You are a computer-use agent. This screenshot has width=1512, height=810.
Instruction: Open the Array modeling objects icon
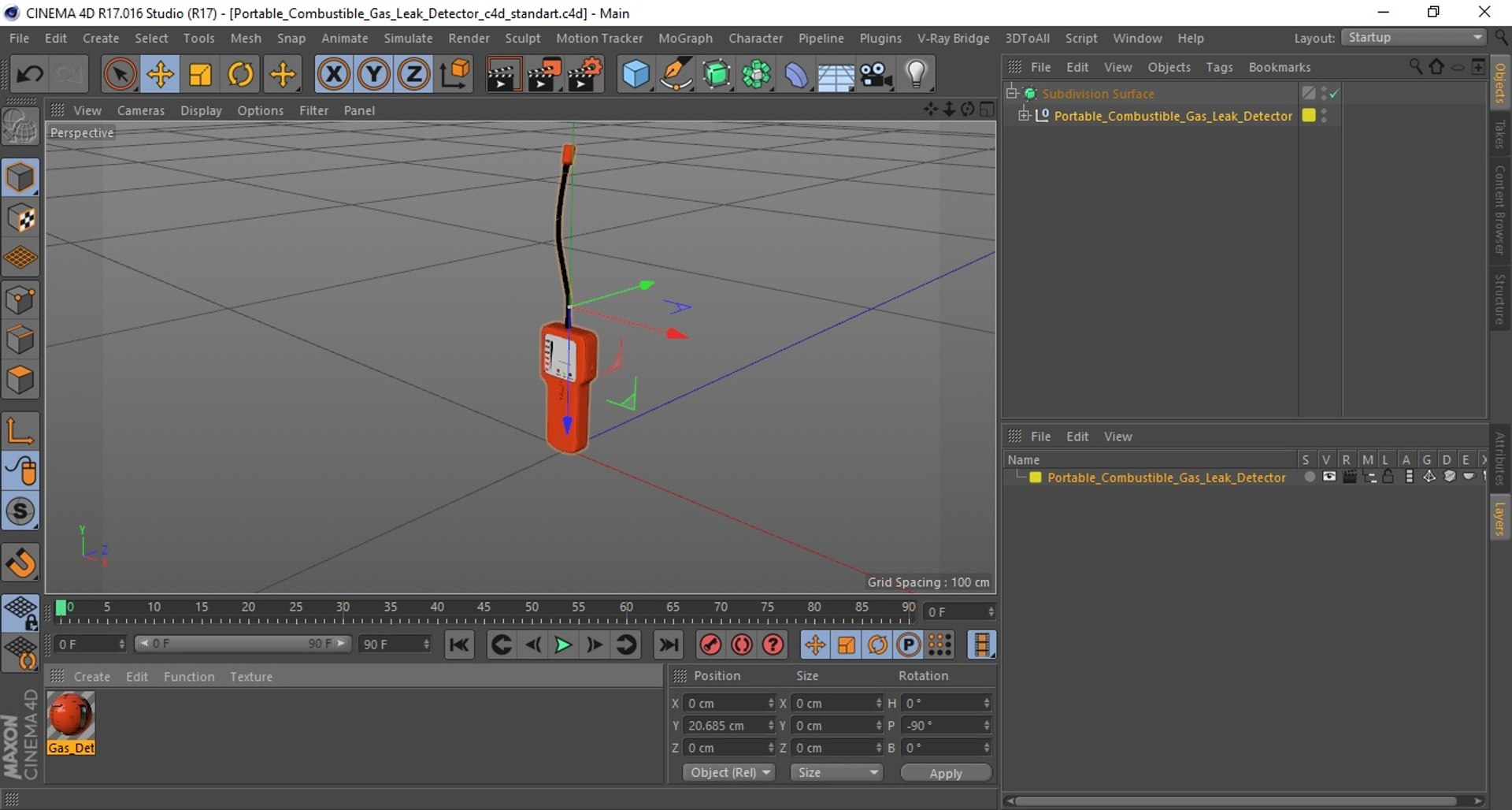pyautogui.click(x=756, y=74)
